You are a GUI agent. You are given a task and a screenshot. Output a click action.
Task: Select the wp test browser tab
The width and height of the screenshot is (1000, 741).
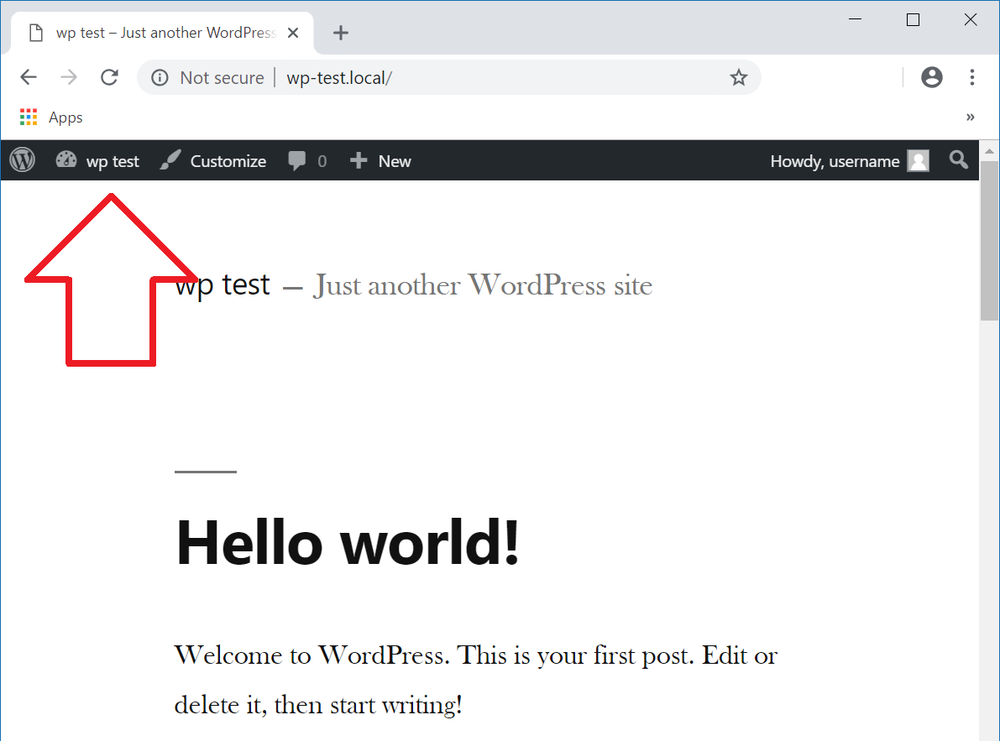pos(162,33)
